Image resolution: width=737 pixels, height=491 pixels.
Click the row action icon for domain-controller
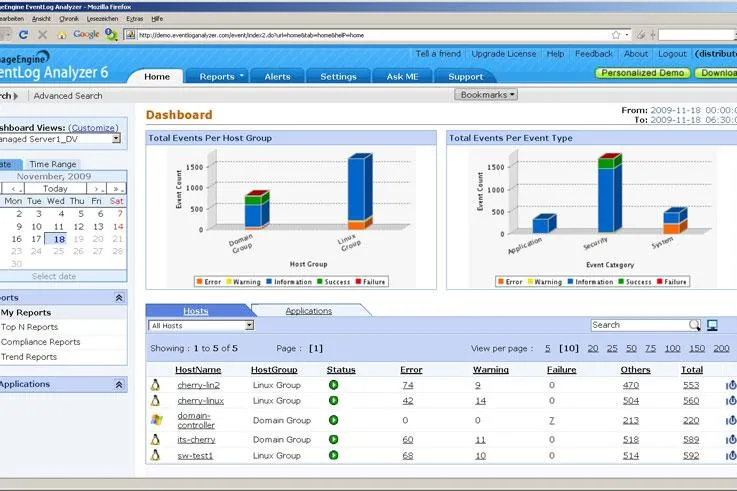[x=731, y=421]
